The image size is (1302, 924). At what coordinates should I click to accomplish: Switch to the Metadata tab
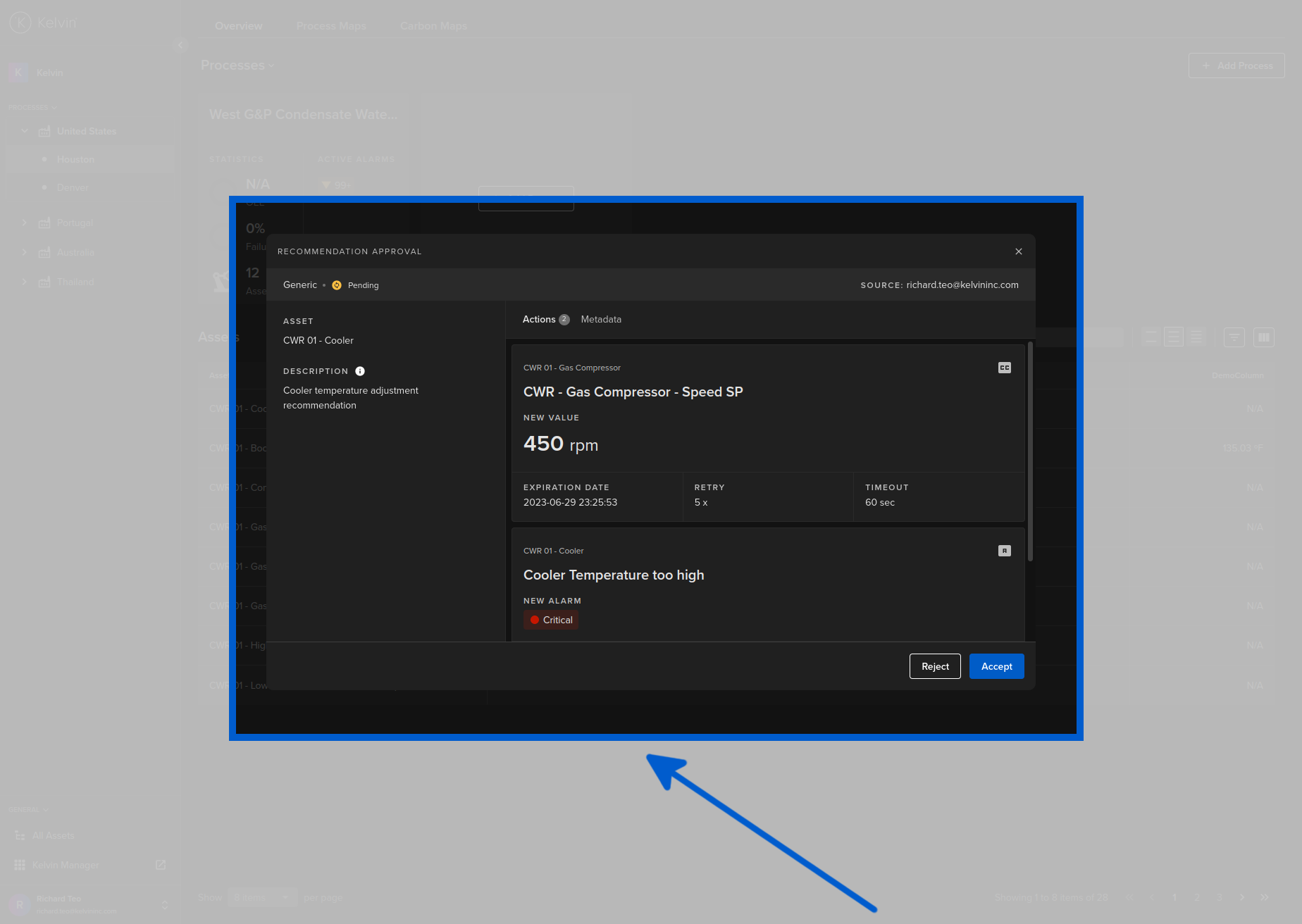coord(600,319)
